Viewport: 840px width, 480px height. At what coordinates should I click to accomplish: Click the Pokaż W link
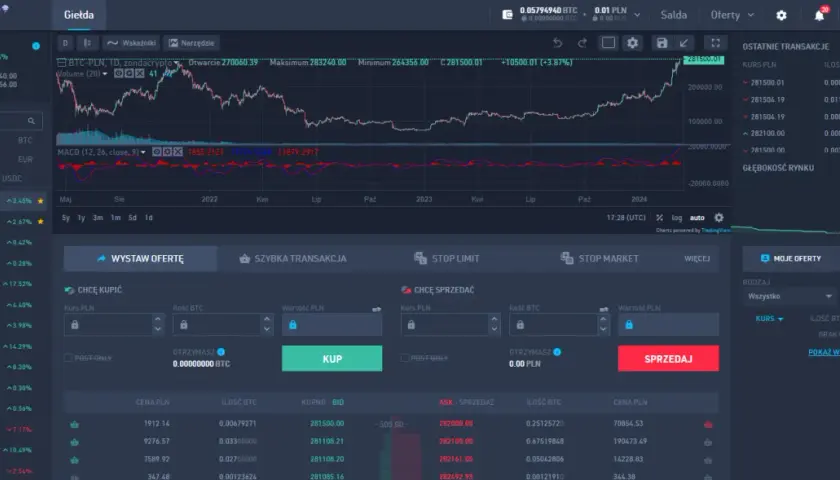click(x=824, y=352)
